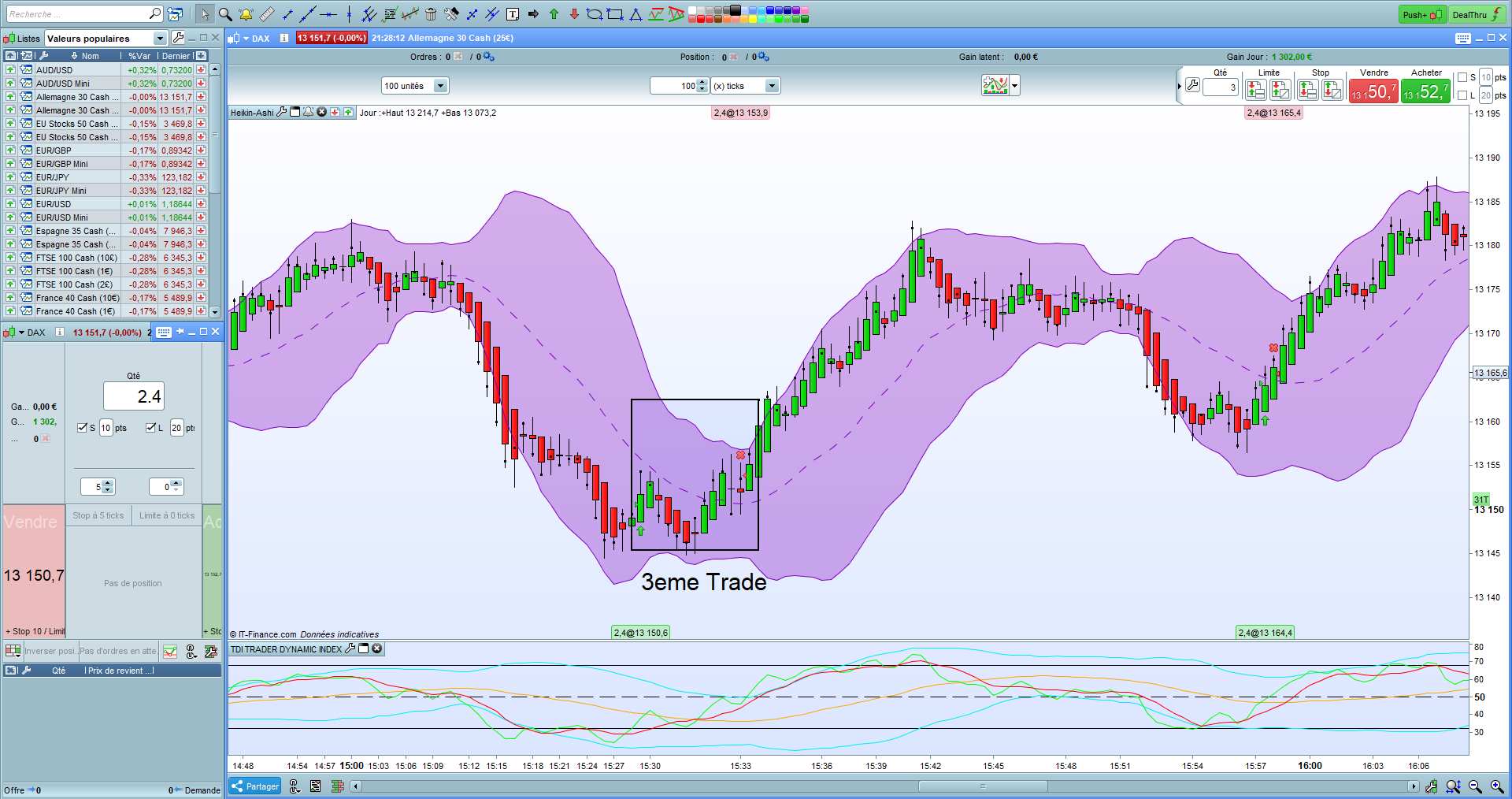Screen dimensions: 1512x799
Task: Toggle the DealThru button
Action: point(1477,14)
